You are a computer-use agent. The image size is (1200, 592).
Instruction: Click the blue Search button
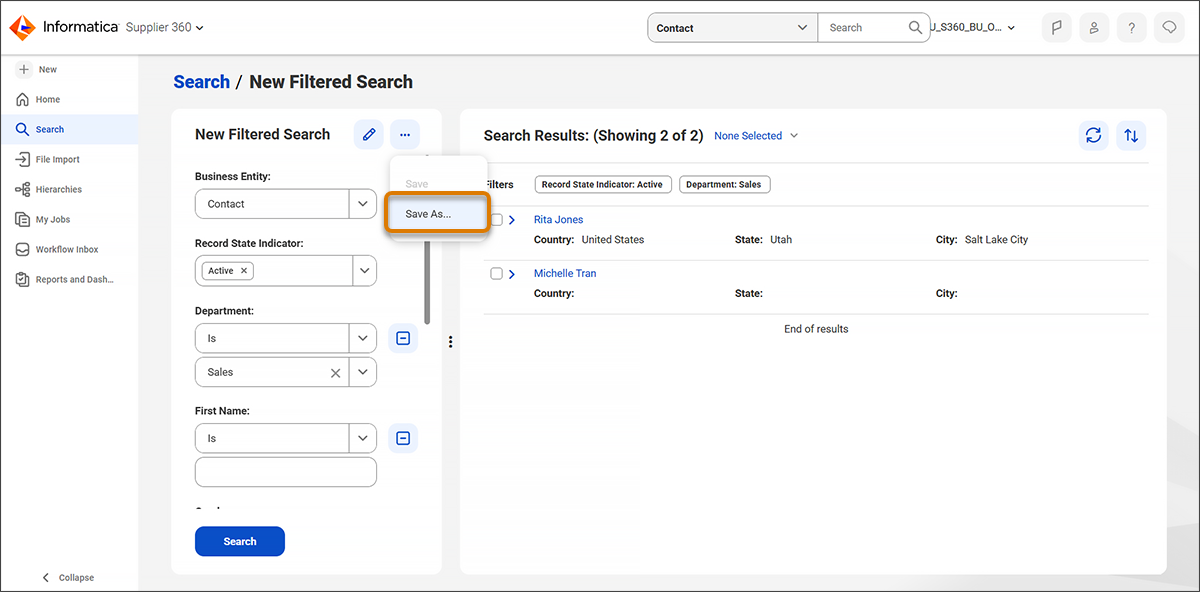point(240,541)
